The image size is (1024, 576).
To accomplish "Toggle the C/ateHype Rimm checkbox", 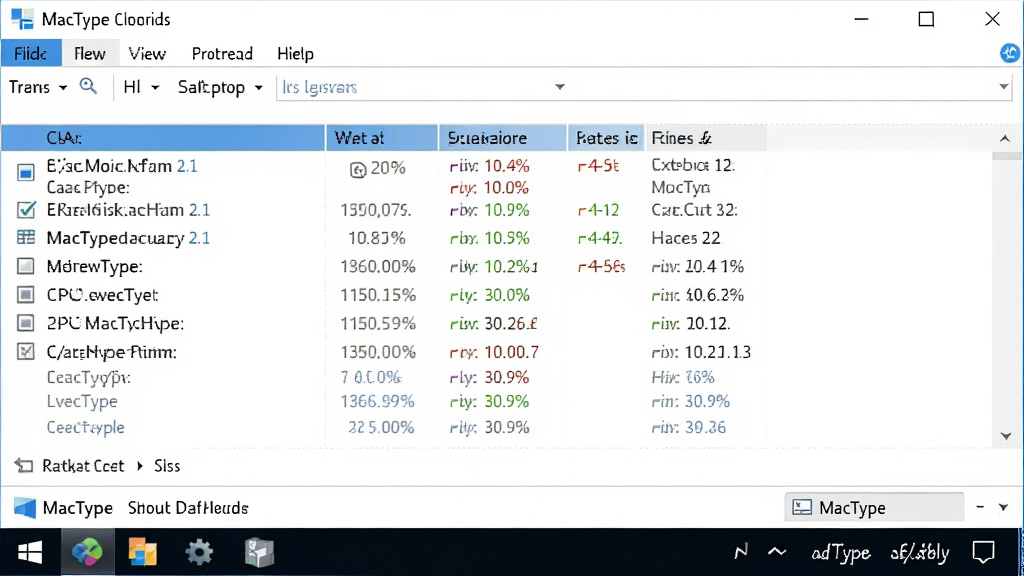I will tap(25, 352).
